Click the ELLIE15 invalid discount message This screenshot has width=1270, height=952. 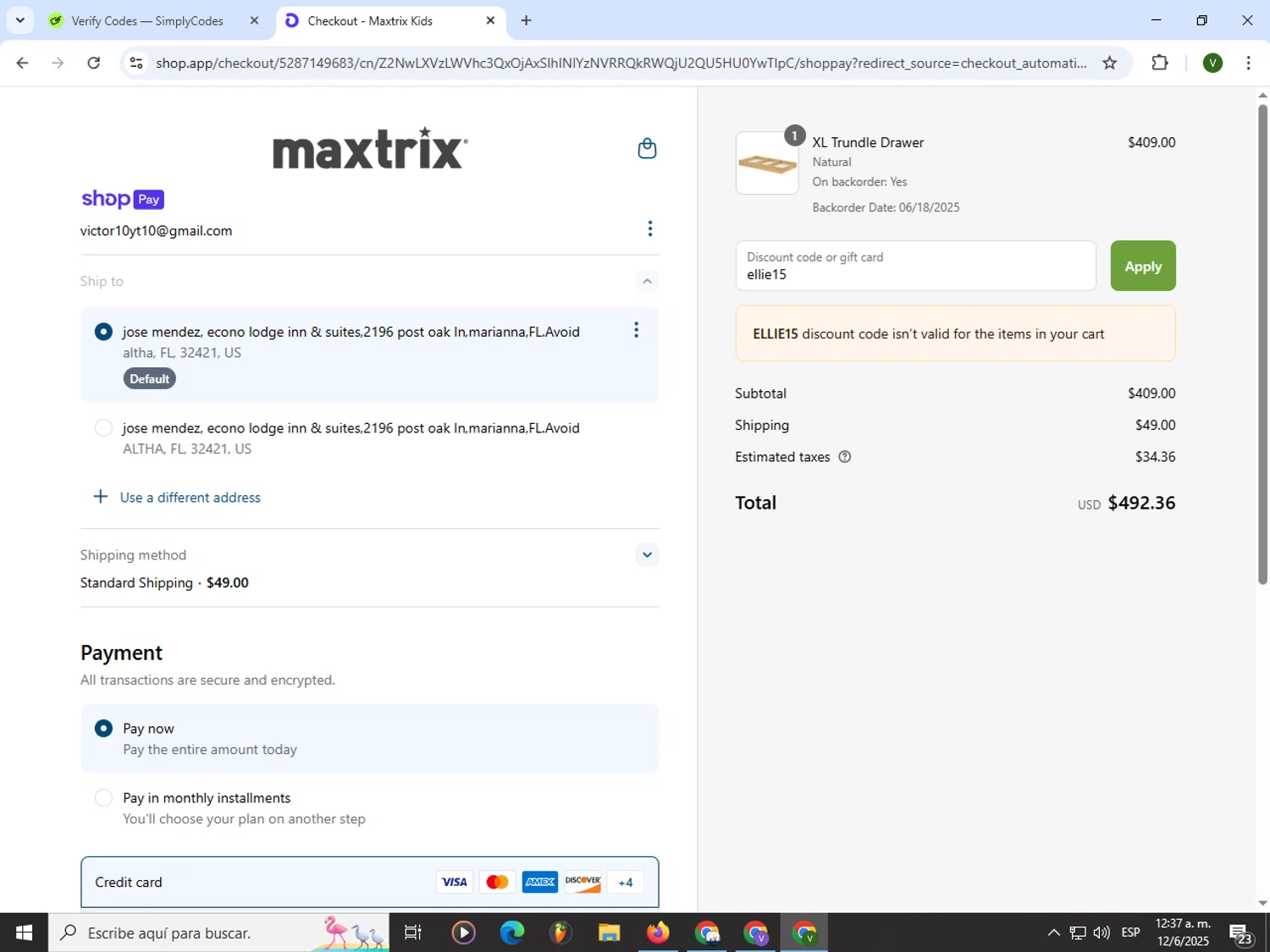(x=955, y=333)
